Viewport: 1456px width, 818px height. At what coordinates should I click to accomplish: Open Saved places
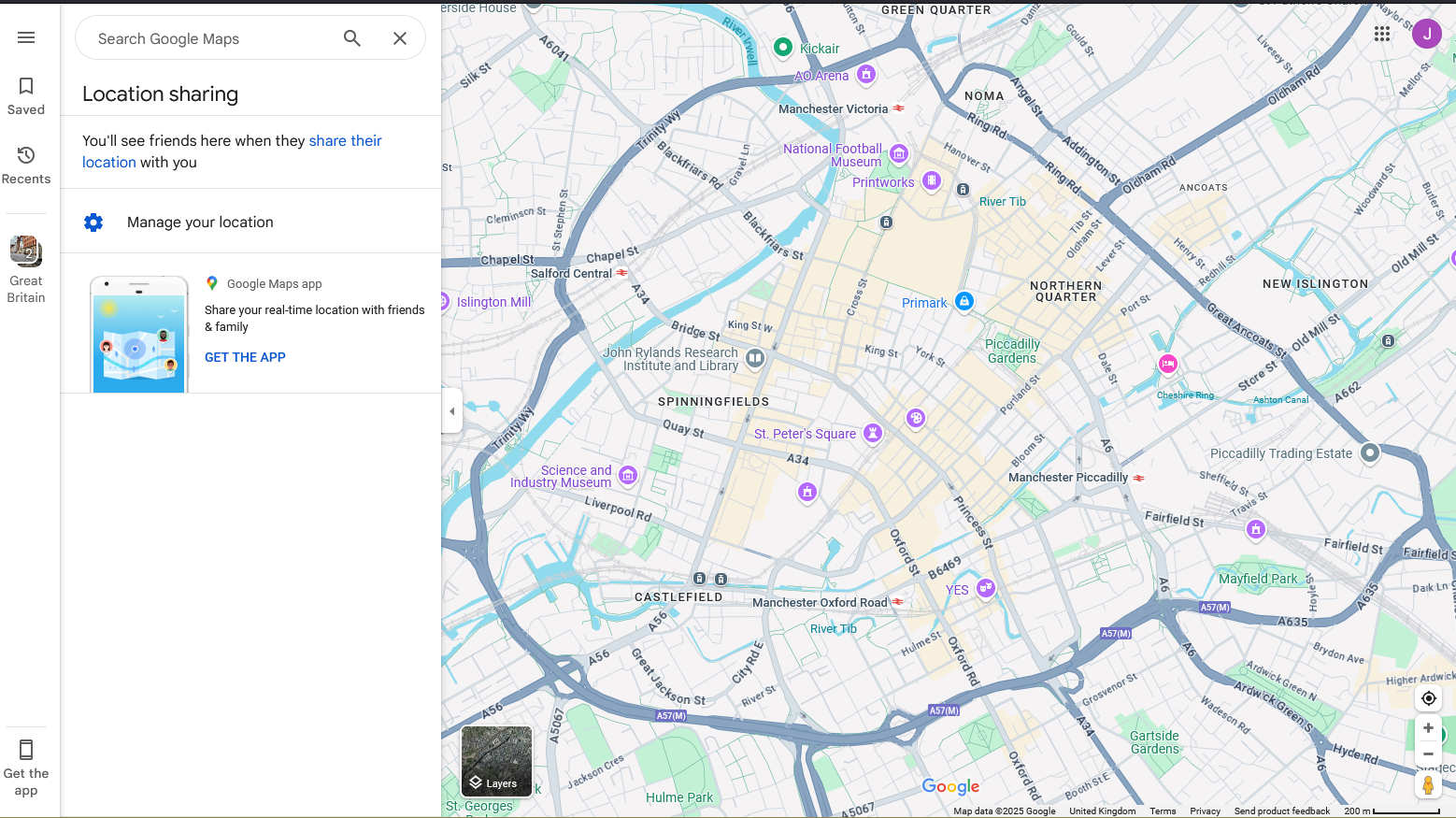click(x=26, y=96)
